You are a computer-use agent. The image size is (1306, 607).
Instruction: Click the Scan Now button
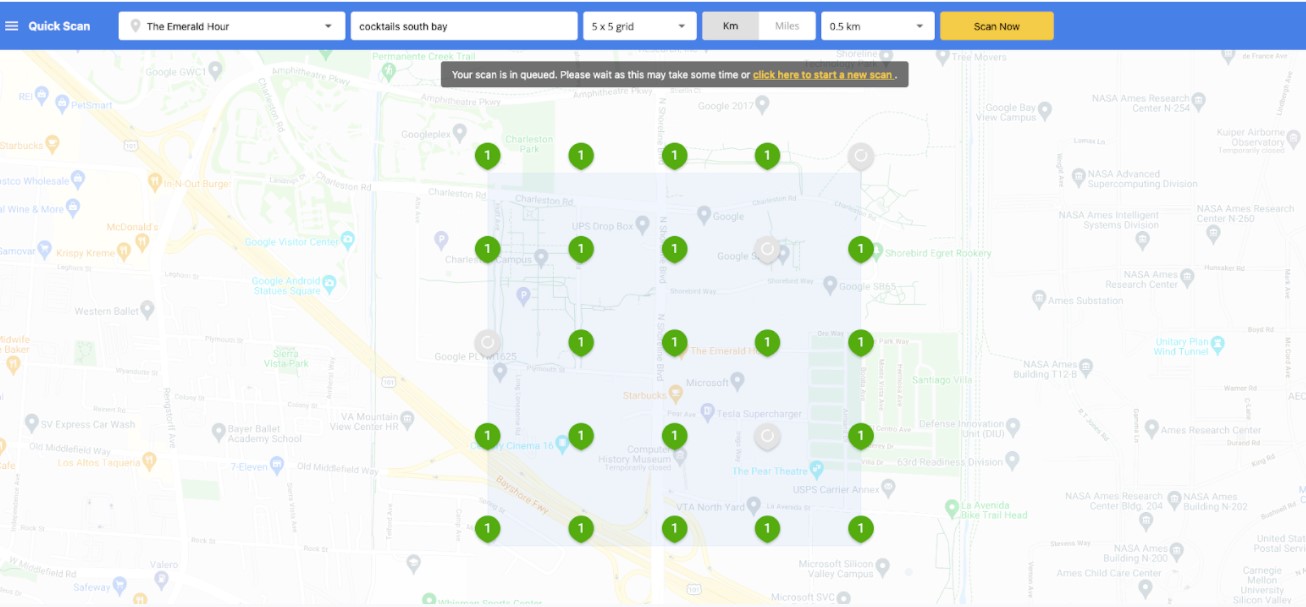[x=997, y=26]
